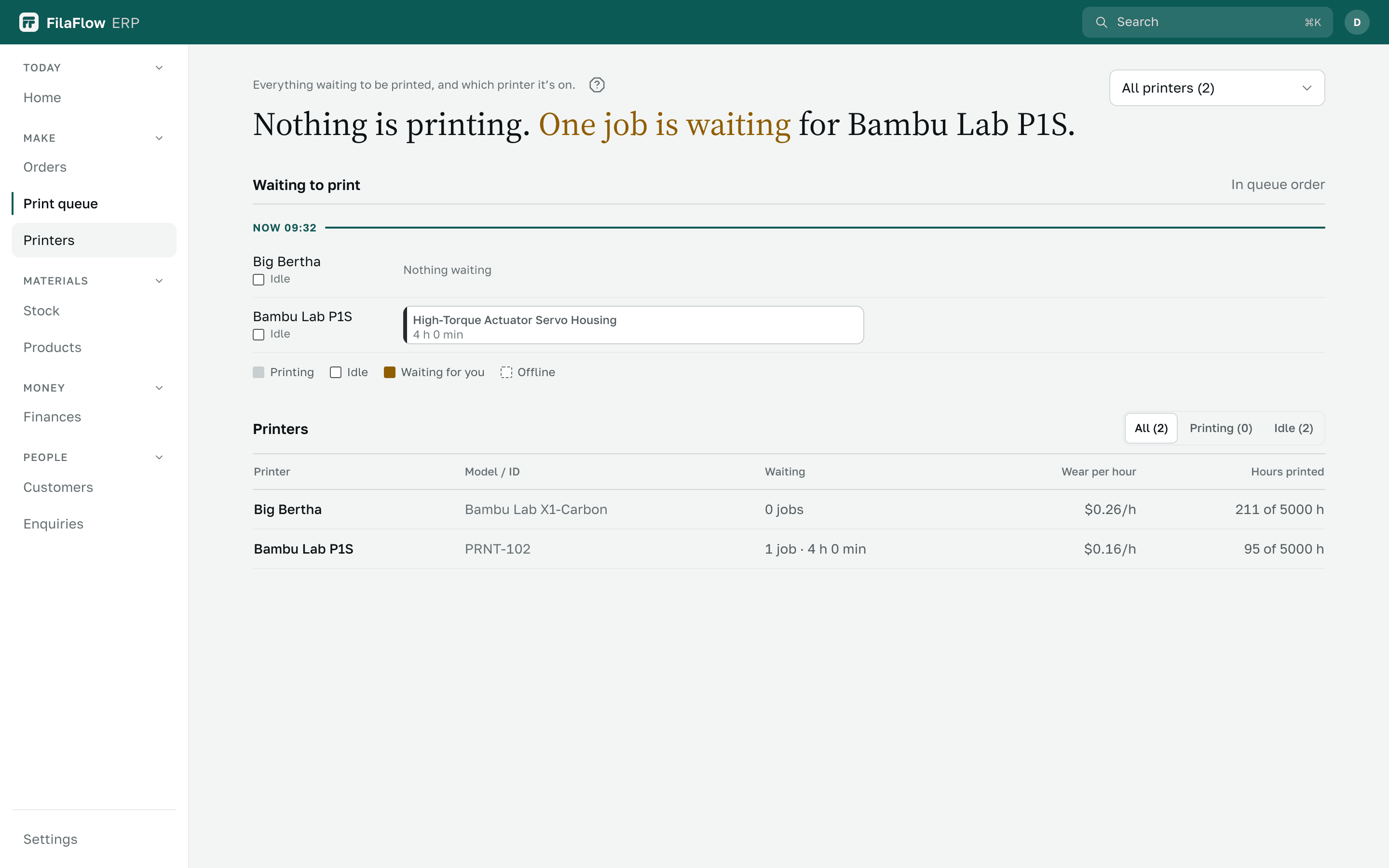This screenshot has height=868, width=1389.
Task: Open Stock in the sidebar
Action: click(x=94, y=311)
